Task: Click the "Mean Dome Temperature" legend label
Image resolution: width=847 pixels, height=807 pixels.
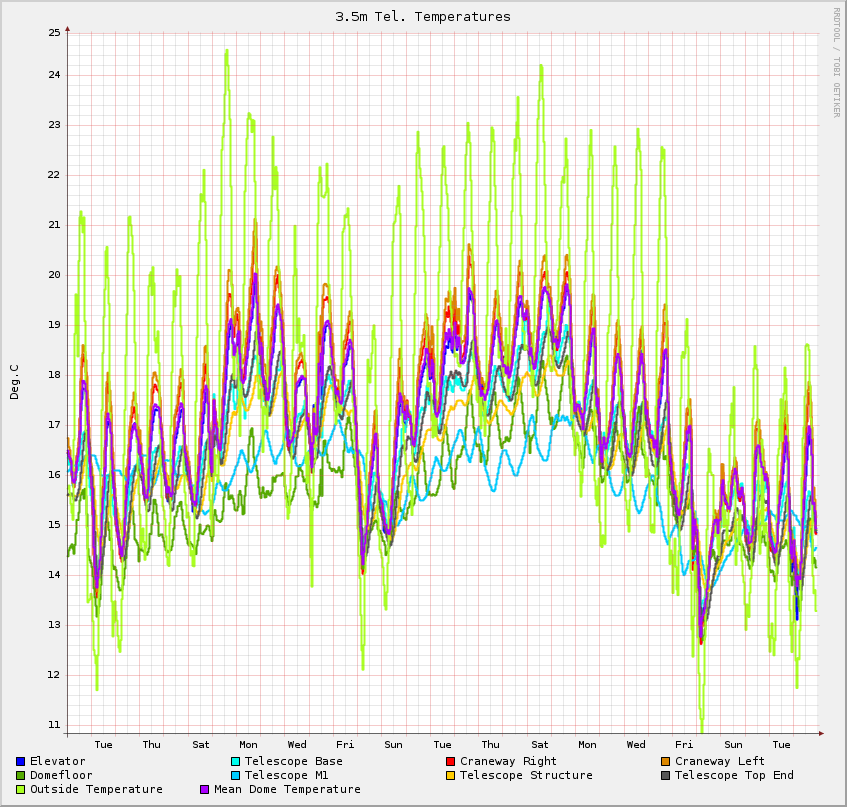Action: click(287, 789)
